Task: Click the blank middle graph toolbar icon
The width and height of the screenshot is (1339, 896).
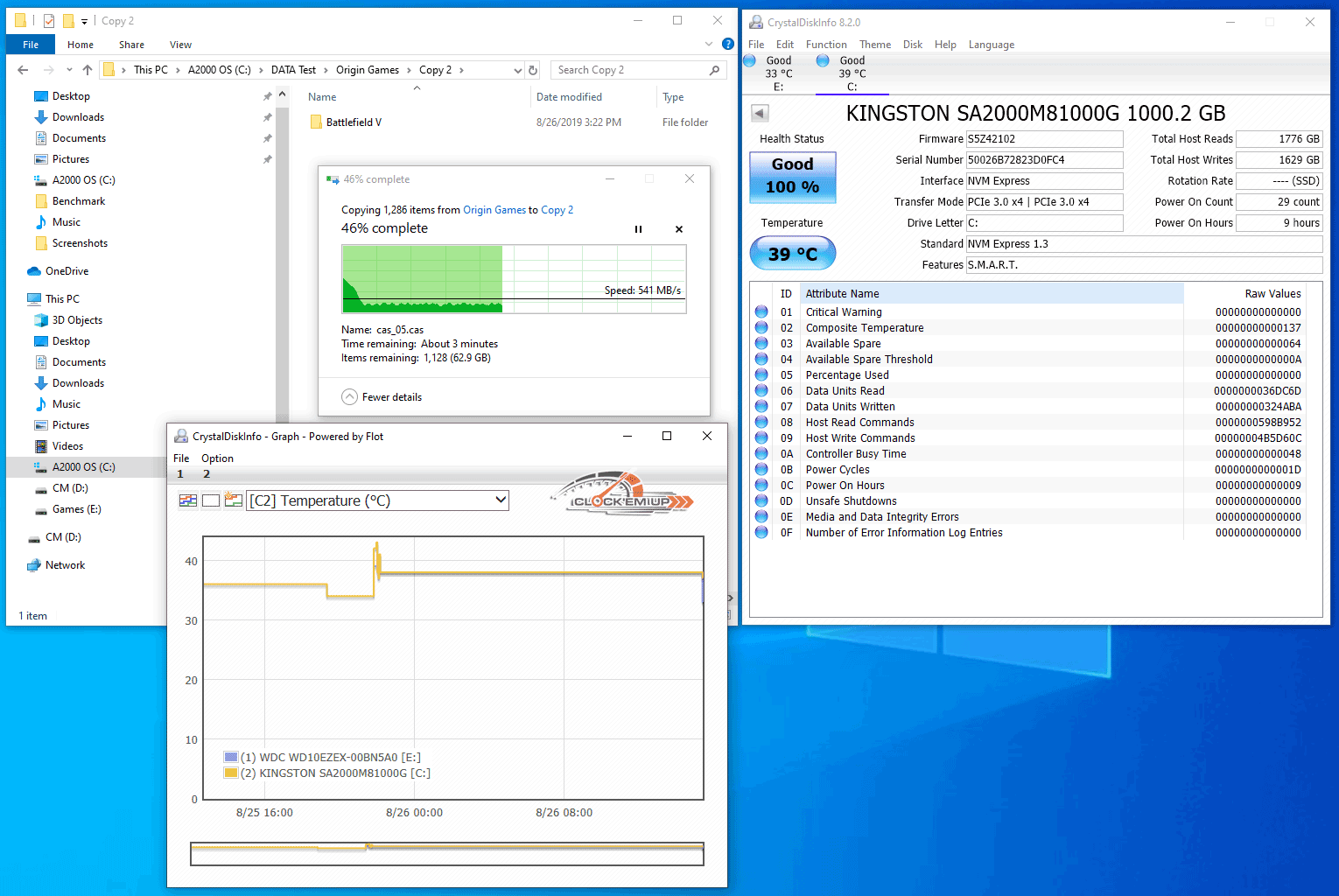Action: click(211, 500)
